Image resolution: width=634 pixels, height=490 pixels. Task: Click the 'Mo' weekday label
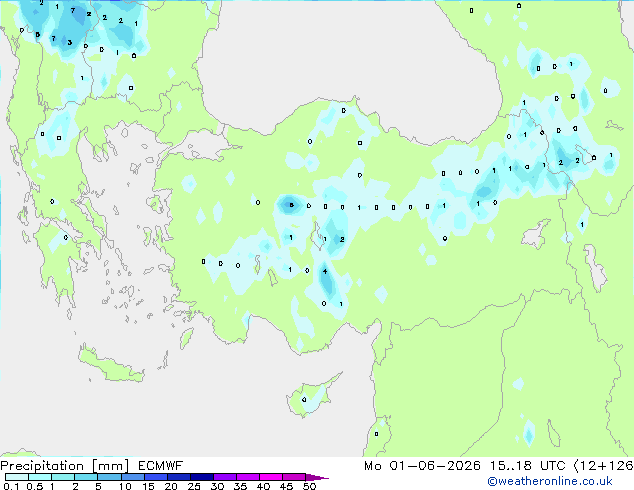coord(372,466)
